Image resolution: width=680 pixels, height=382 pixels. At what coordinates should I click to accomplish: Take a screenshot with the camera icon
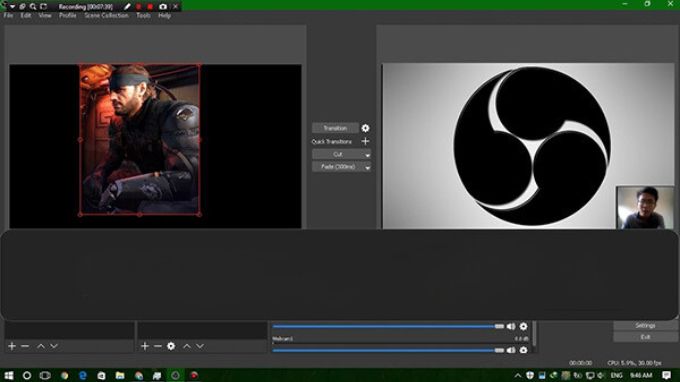(163, 7)
